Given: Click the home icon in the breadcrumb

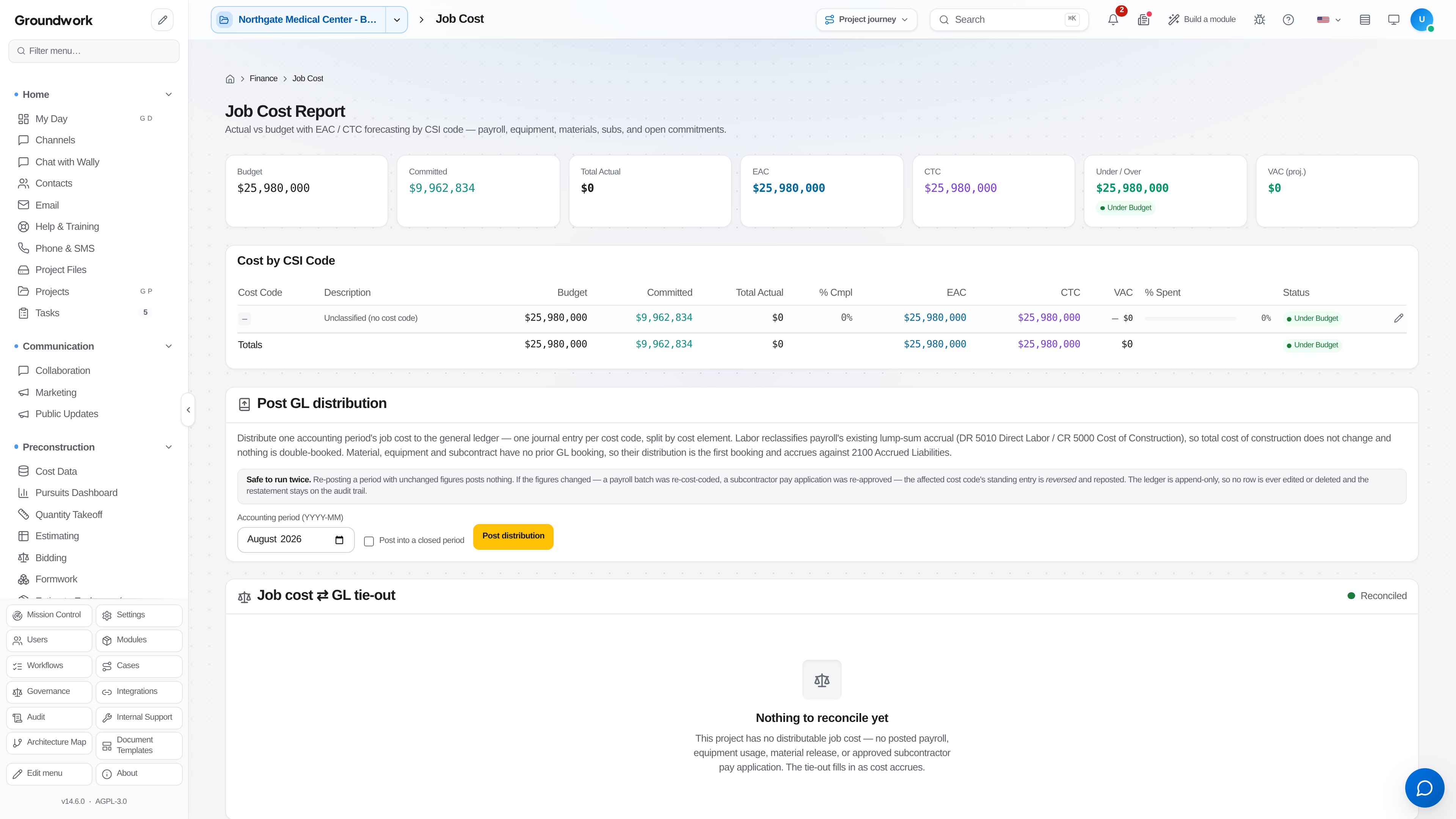Looking at the screenshot, I should point(230,79).
